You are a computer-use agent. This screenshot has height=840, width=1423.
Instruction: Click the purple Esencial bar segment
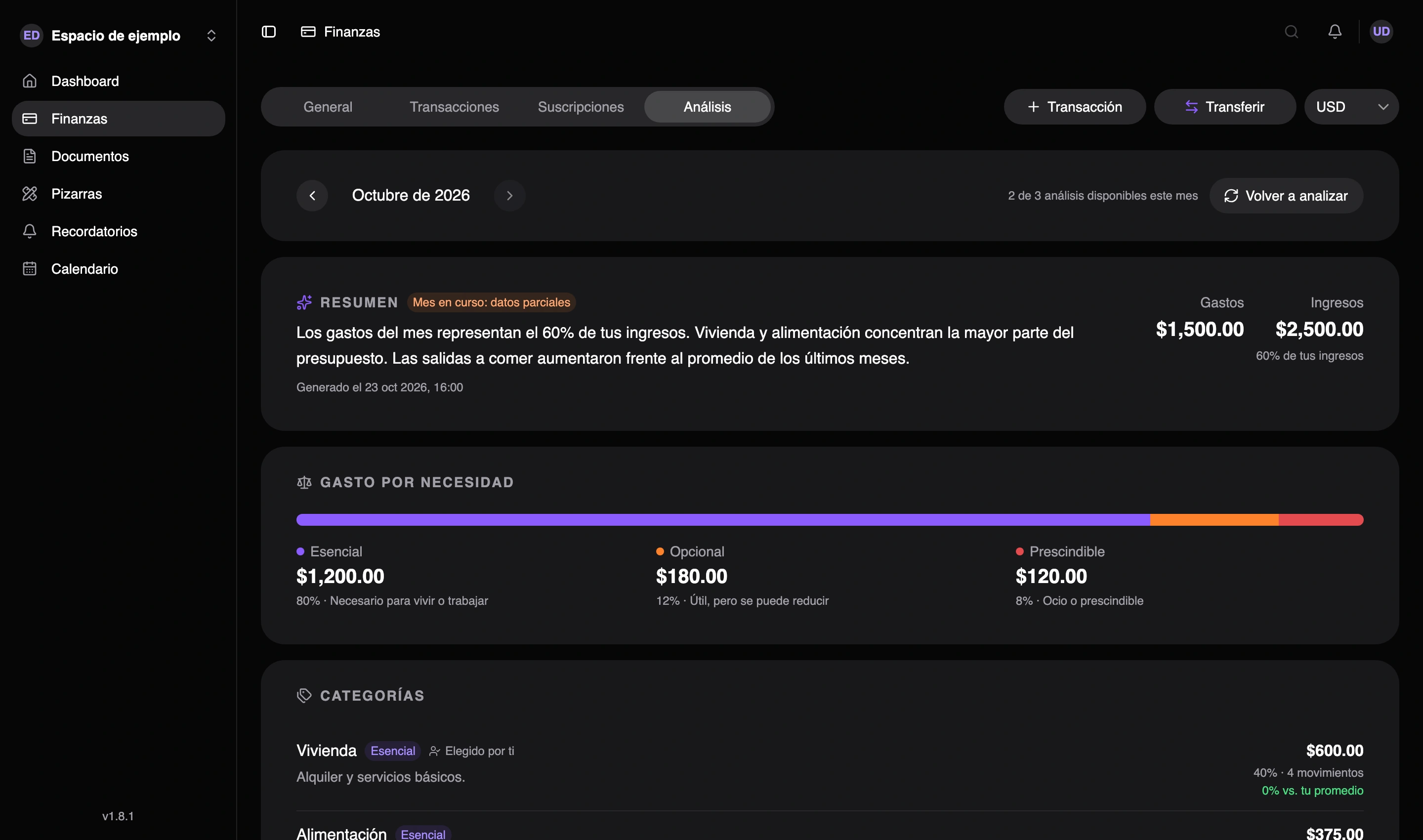tap(723, 520)
